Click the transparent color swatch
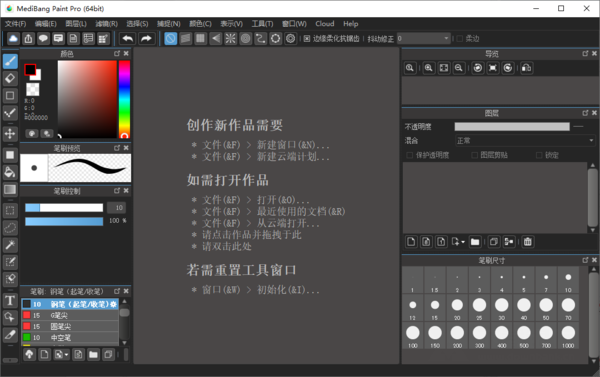This screenshot has height=377, width=600. pos(33,90)
